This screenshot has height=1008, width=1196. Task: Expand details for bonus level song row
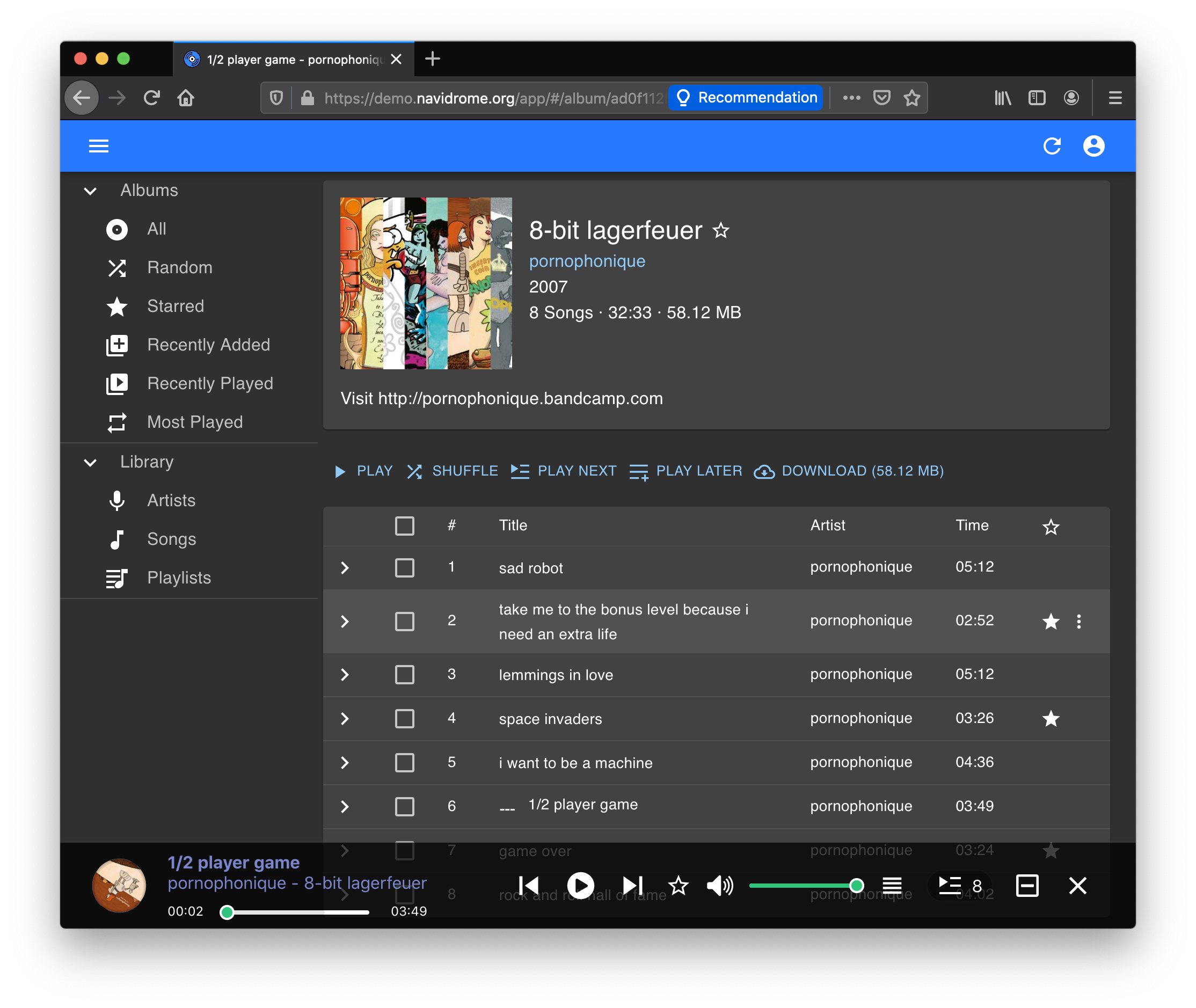click(x=345, y=621)
